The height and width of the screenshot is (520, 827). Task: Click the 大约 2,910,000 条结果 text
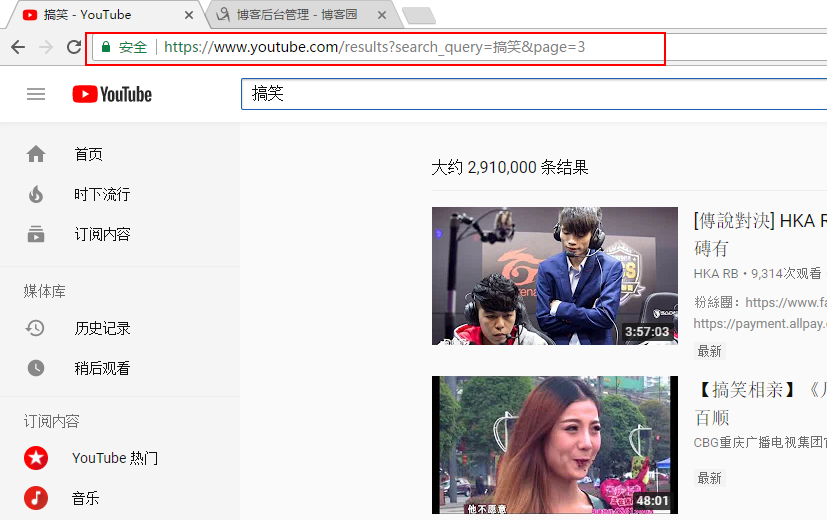[x=510, y=167]
